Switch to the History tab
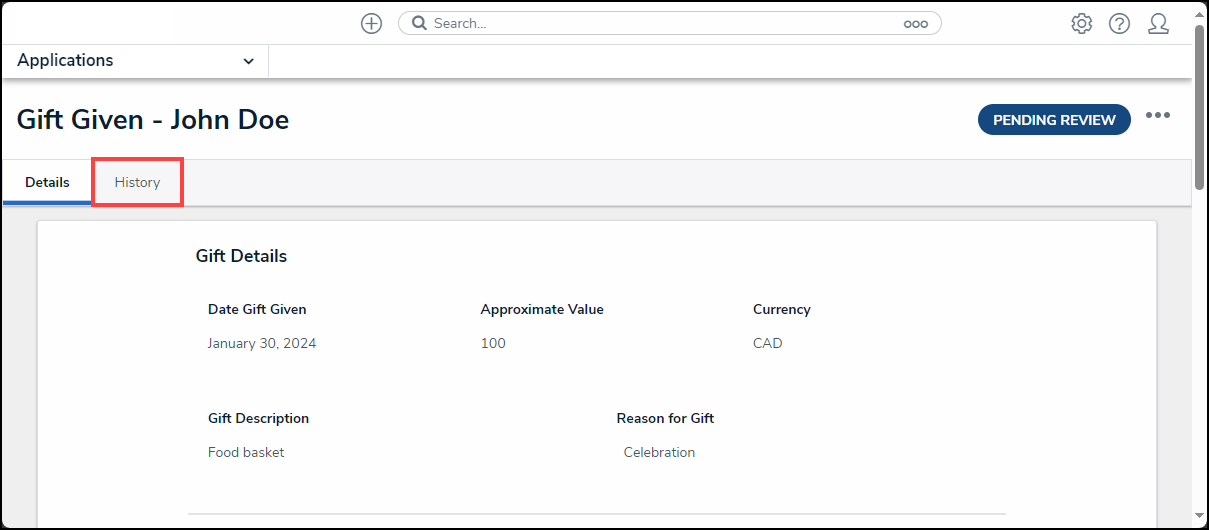 (x=137, y=182)
